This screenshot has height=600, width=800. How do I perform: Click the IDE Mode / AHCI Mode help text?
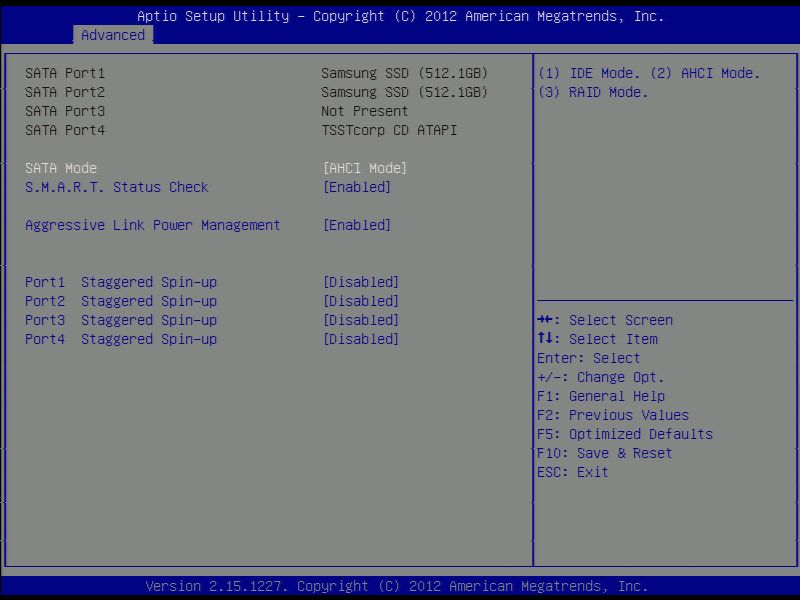(x=649, y=73)
